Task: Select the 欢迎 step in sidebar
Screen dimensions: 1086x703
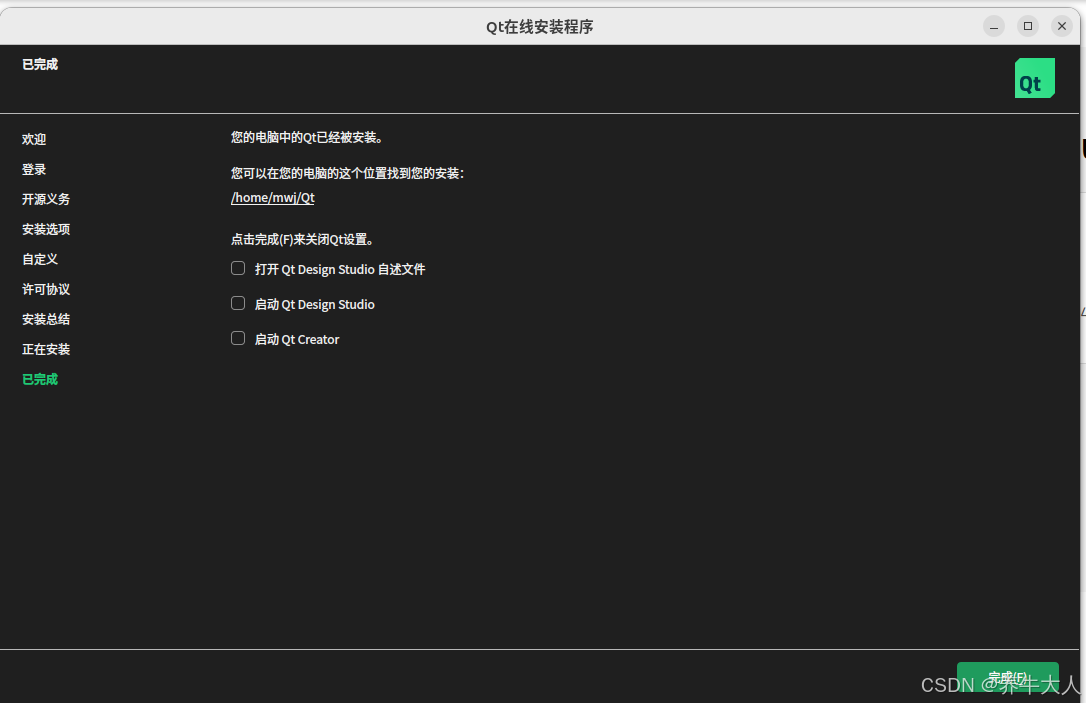Action: click(34, 139)
